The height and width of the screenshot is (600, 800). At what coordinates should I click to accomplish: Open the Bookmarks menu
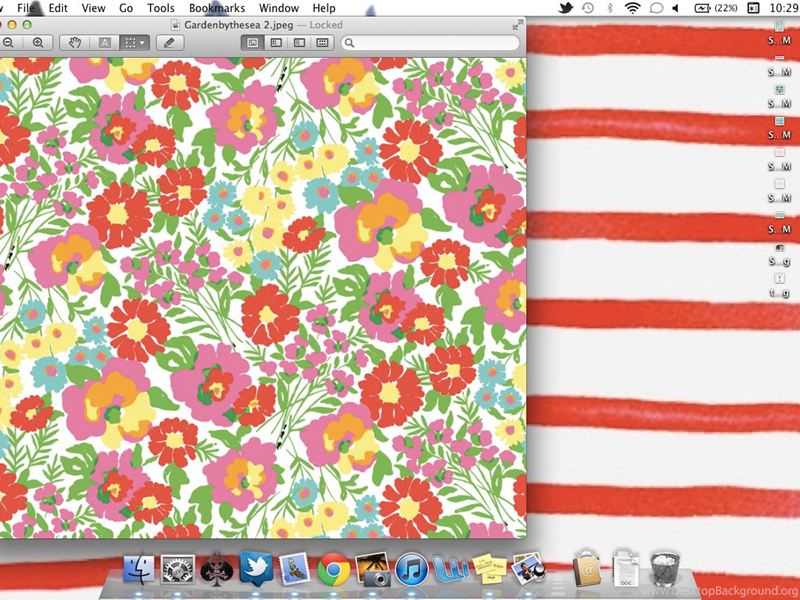click(217, 8)
